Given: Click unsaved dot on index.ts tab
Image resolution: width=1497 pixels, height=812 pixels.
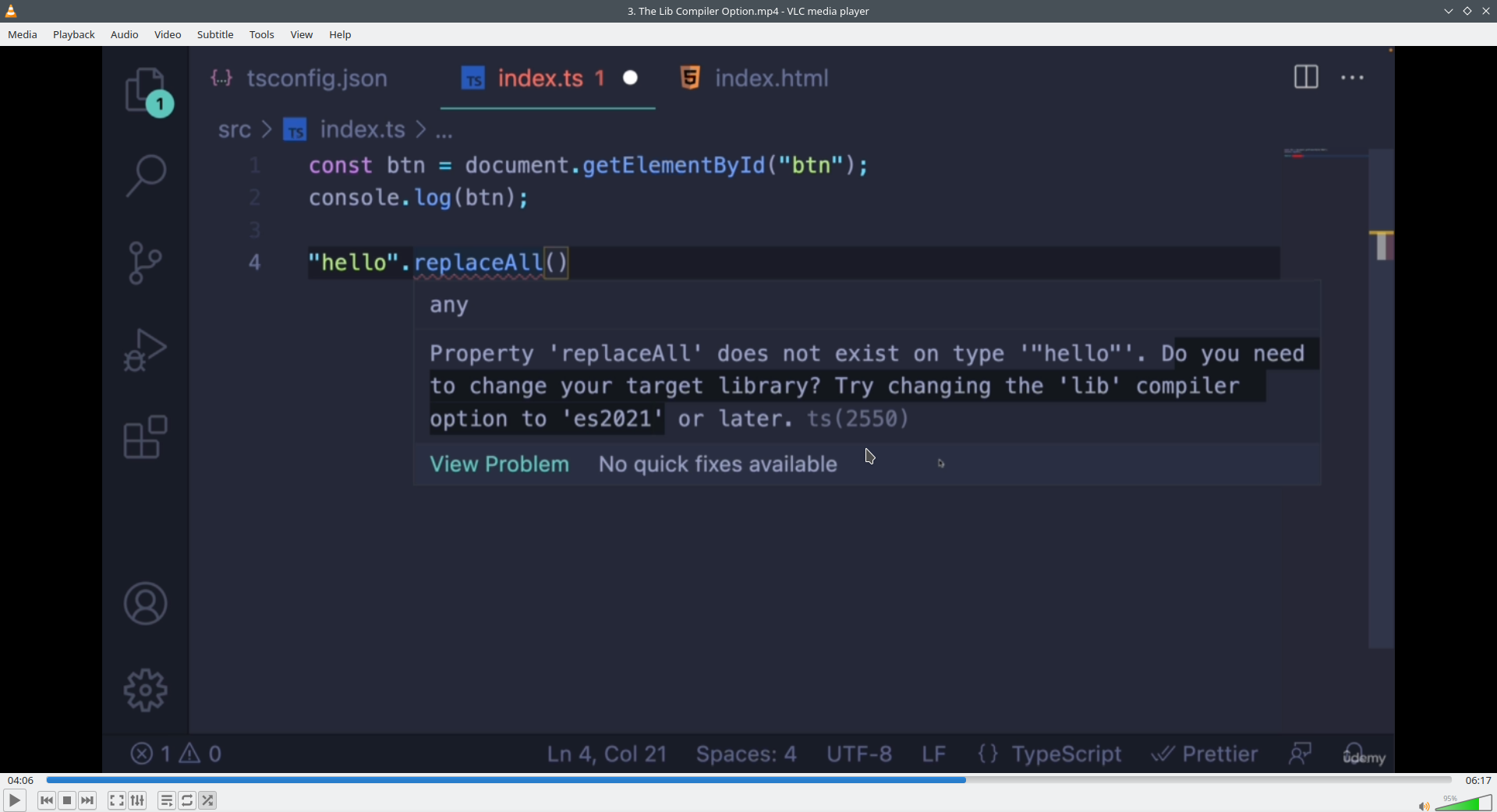Looking at the screenshot, I should click(631, 78).
